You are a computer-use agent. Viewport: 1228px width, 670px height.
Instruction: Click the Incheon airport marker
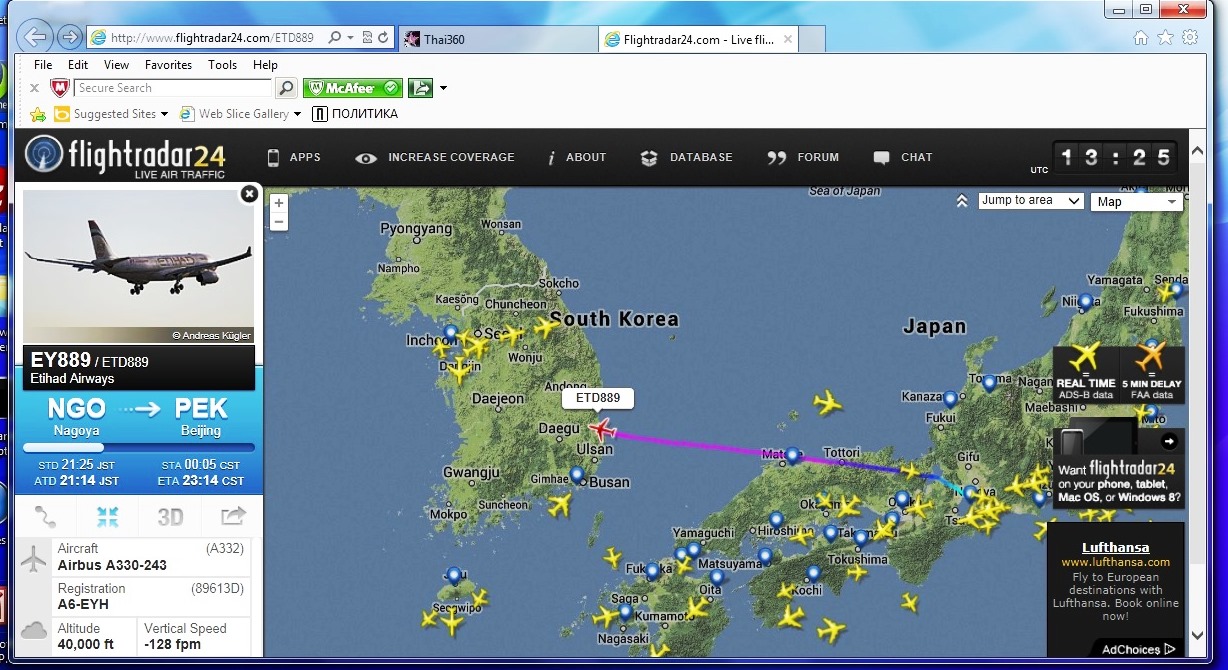coord(451,333)
